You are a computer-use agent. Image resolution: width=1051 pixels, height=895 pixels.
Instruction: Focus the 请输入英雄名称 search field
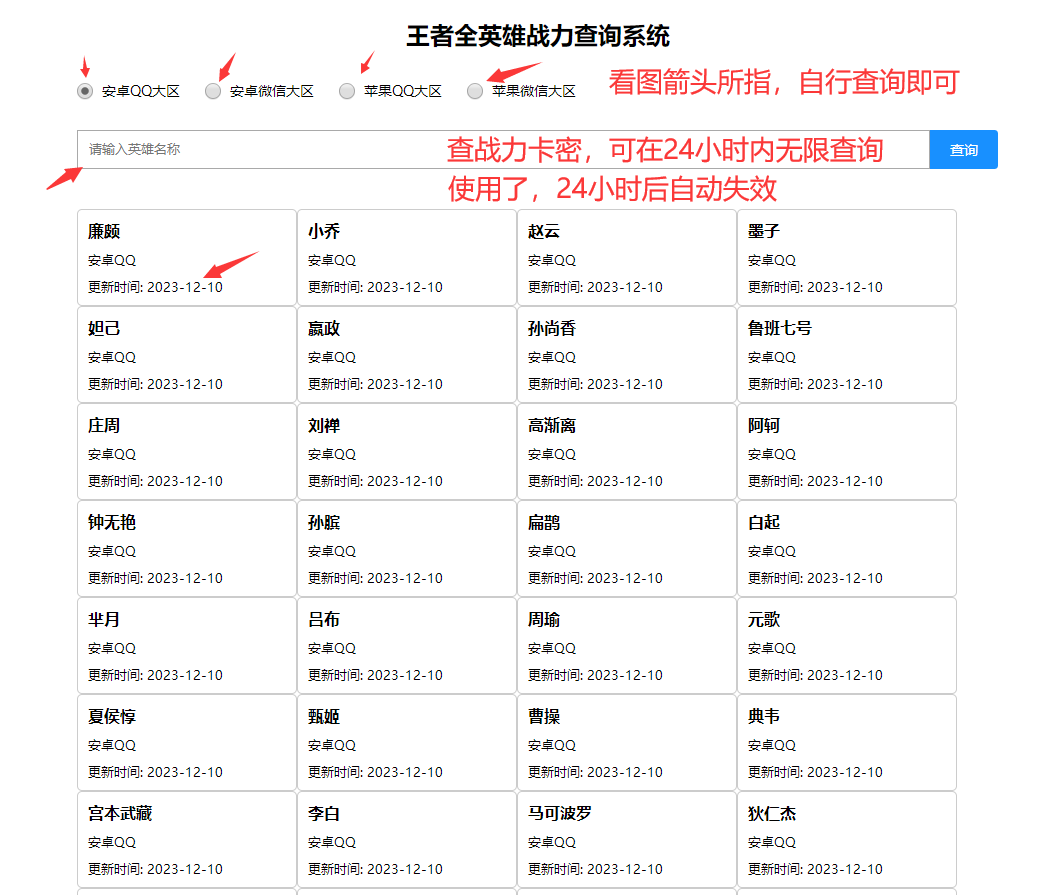click(x=503, y=150)
